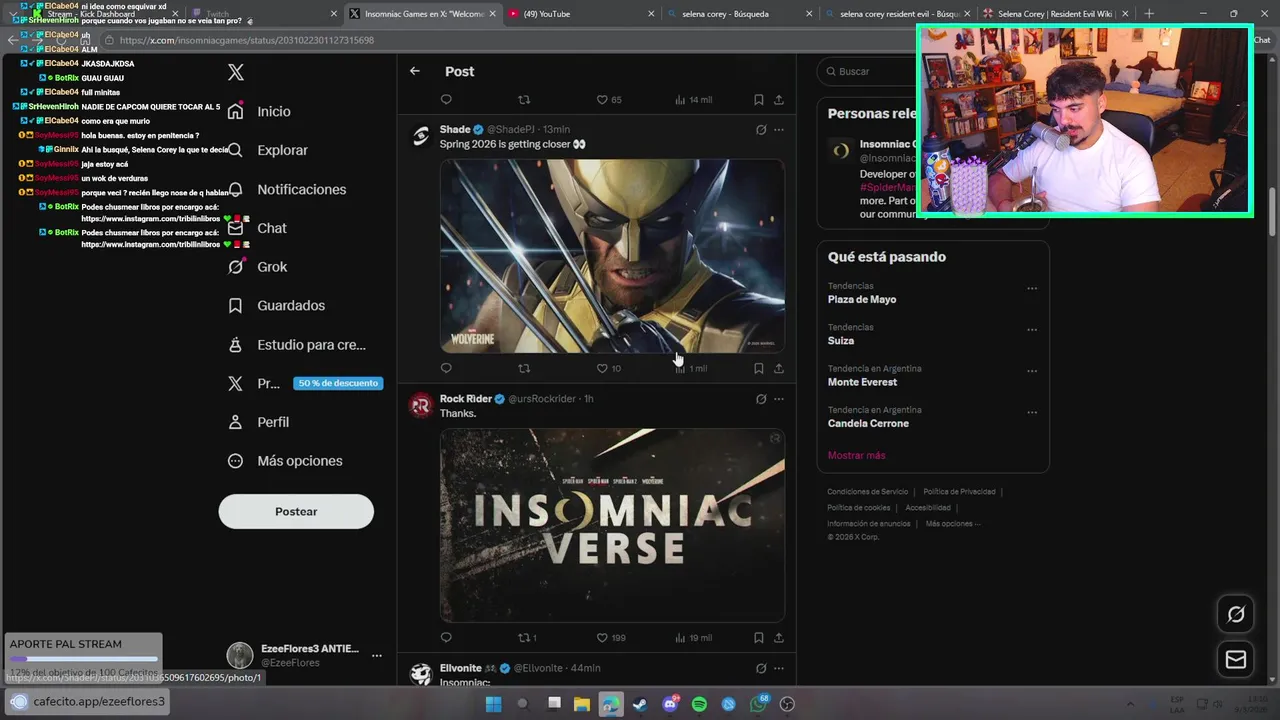The height and width of the screenshot is (720, 1280).
Task: Open Notificaciones in the sidebar
Action: 287,189
